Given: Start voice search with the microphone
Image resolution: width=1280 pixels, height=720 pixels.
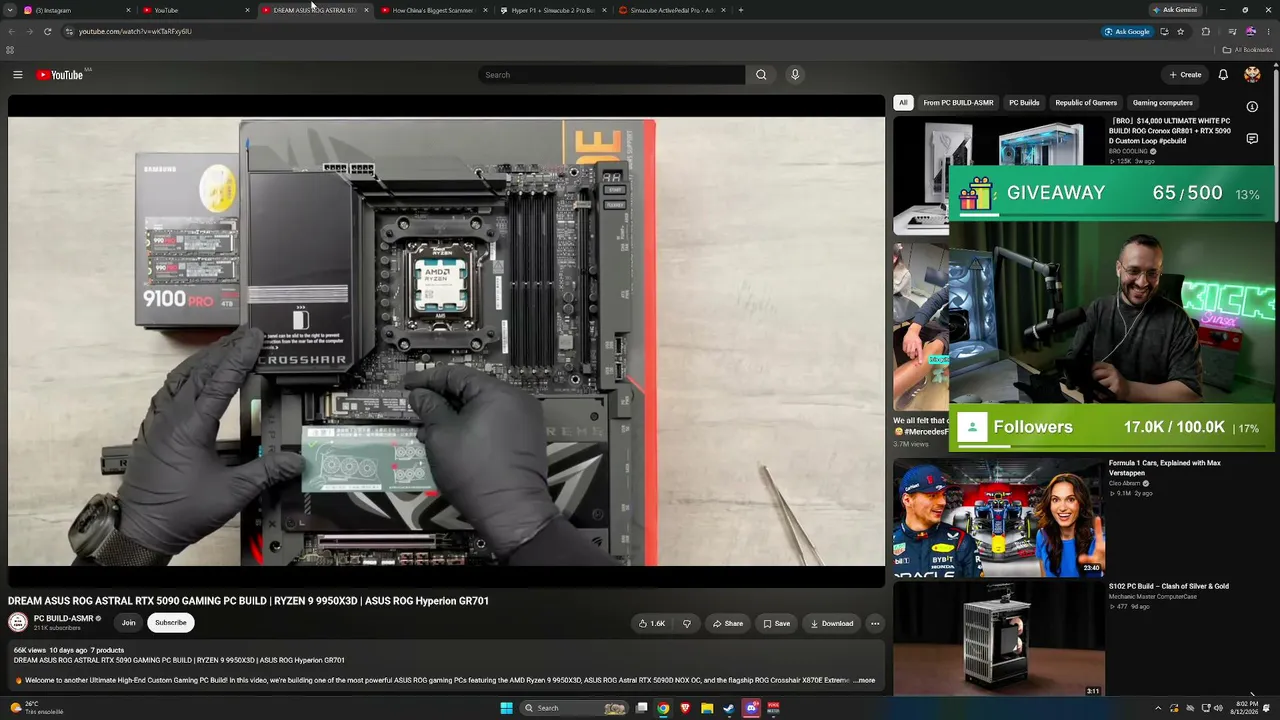Looking at the screenshot, I should 795,75.
